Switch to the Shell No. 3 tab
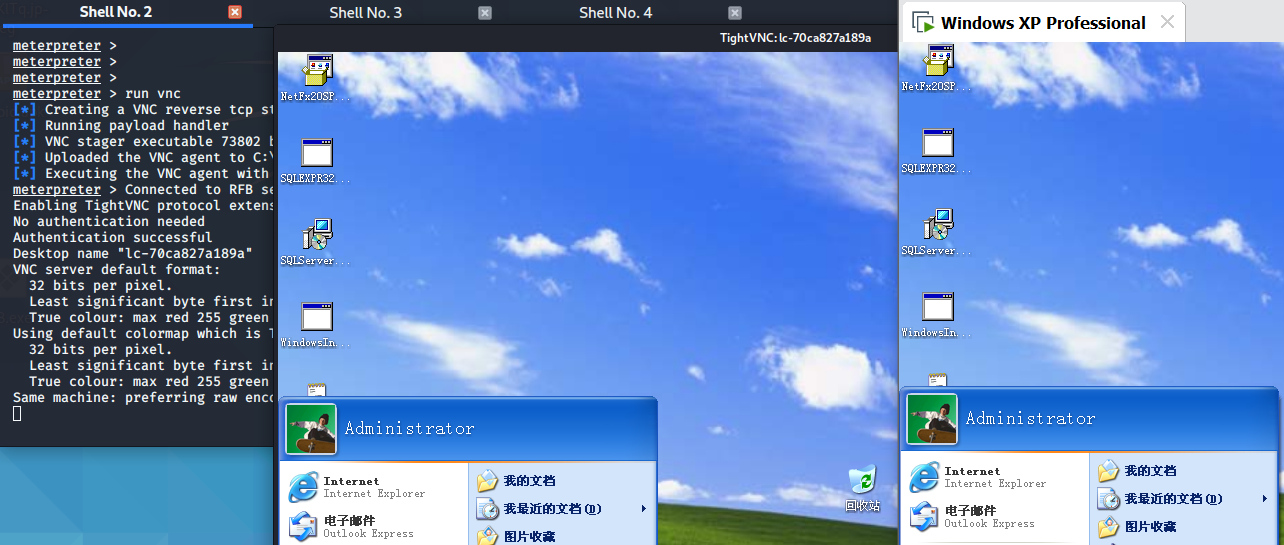Image resolution: width=1284 pixels, height=545 pixels. tap(366, 13)
